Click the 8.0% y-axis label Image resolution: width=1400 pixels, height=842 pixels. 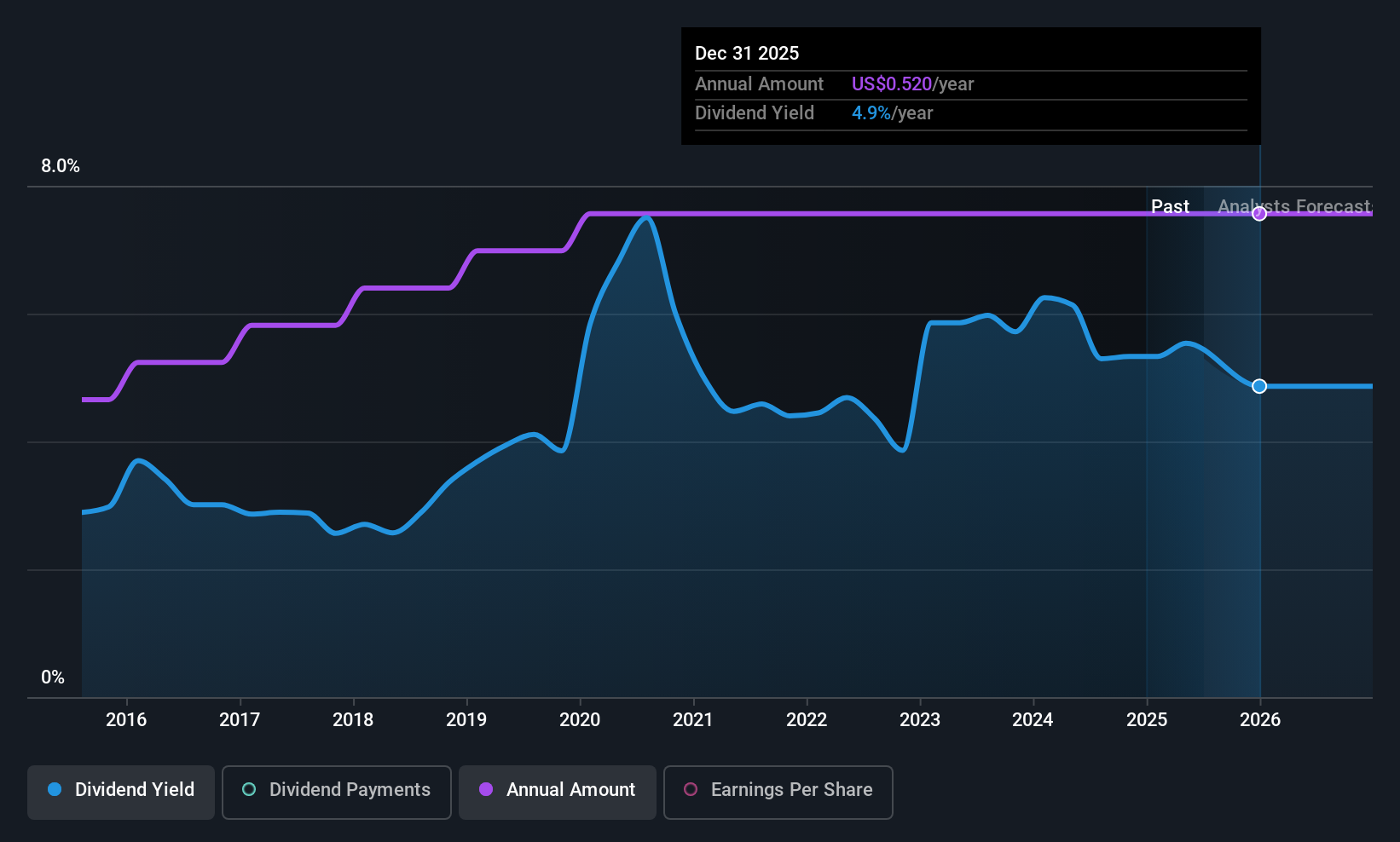(61, 166)
